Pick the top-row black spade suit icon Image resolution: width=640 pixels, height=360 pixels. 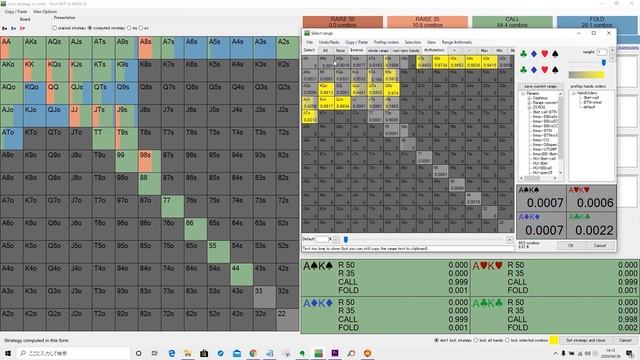(x=555, y=54)
